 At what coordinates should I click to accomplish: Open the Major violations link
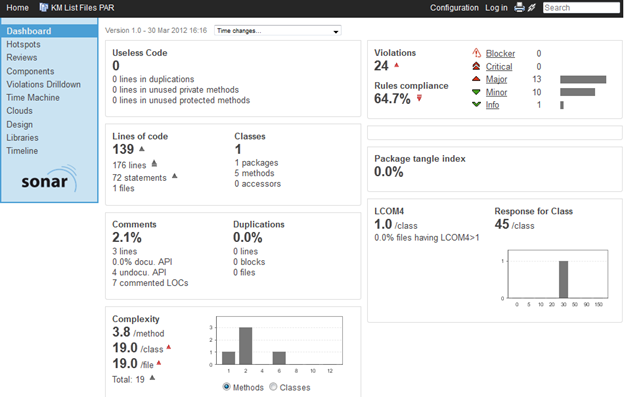(496, 79)
